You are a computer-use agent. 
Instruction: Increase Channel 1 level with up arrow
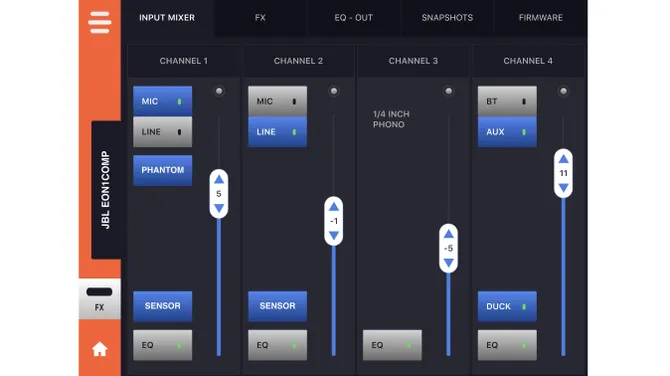219,179
